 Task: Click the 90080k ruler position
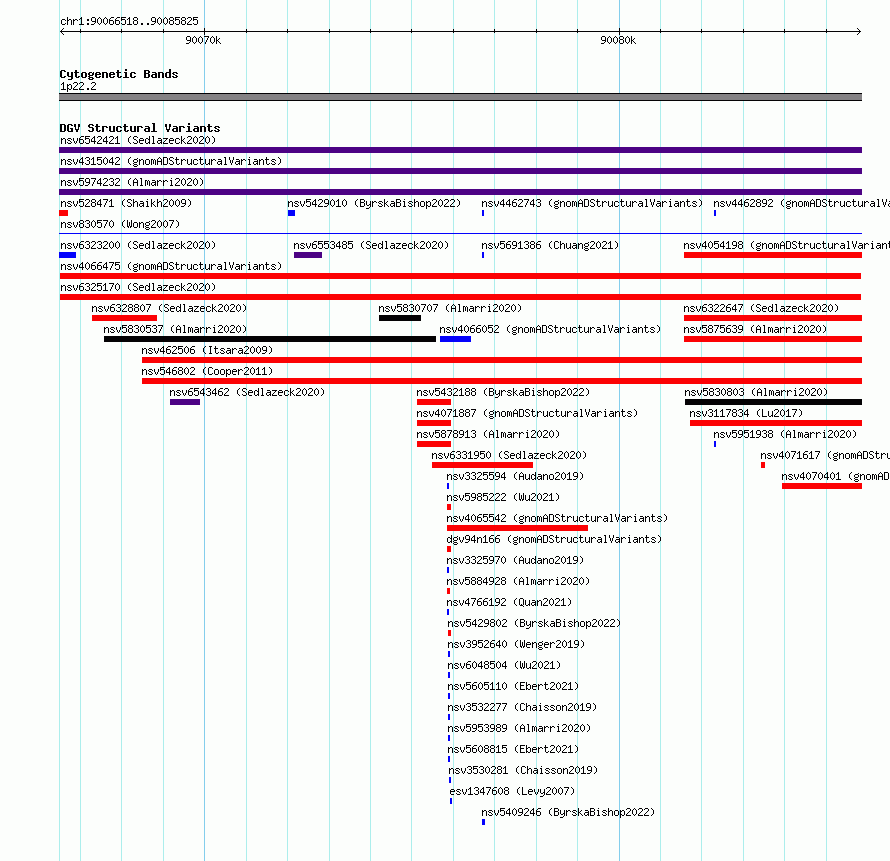618,40
